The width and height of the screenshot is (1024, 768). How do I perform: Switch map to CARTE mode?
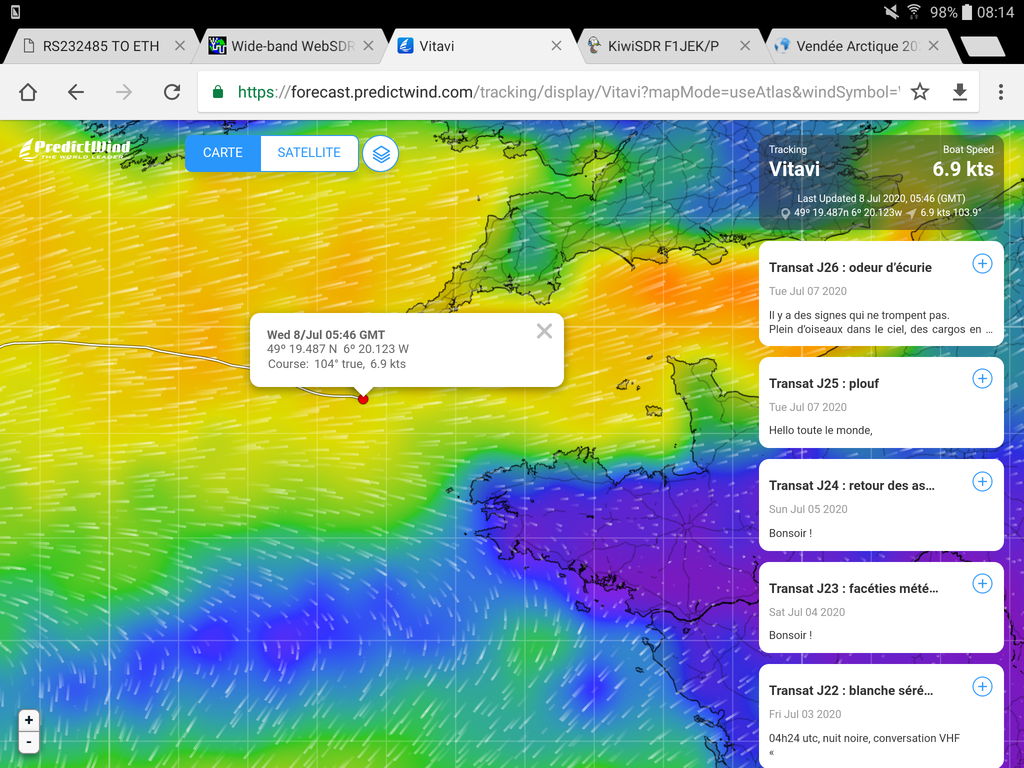pos(223,153)
